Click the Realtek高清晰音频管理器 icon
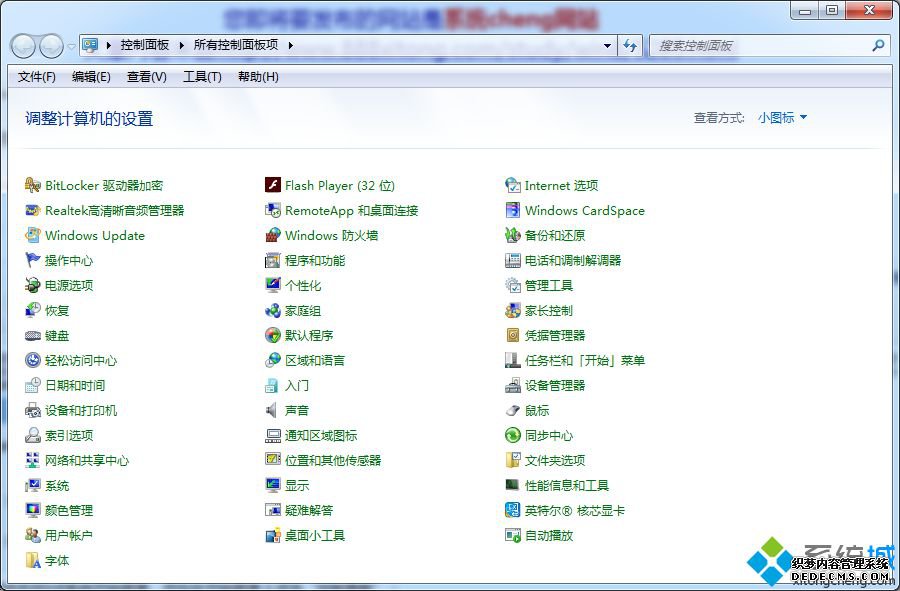This screenshot has height=591, width=900. click(x=33, y=211)
